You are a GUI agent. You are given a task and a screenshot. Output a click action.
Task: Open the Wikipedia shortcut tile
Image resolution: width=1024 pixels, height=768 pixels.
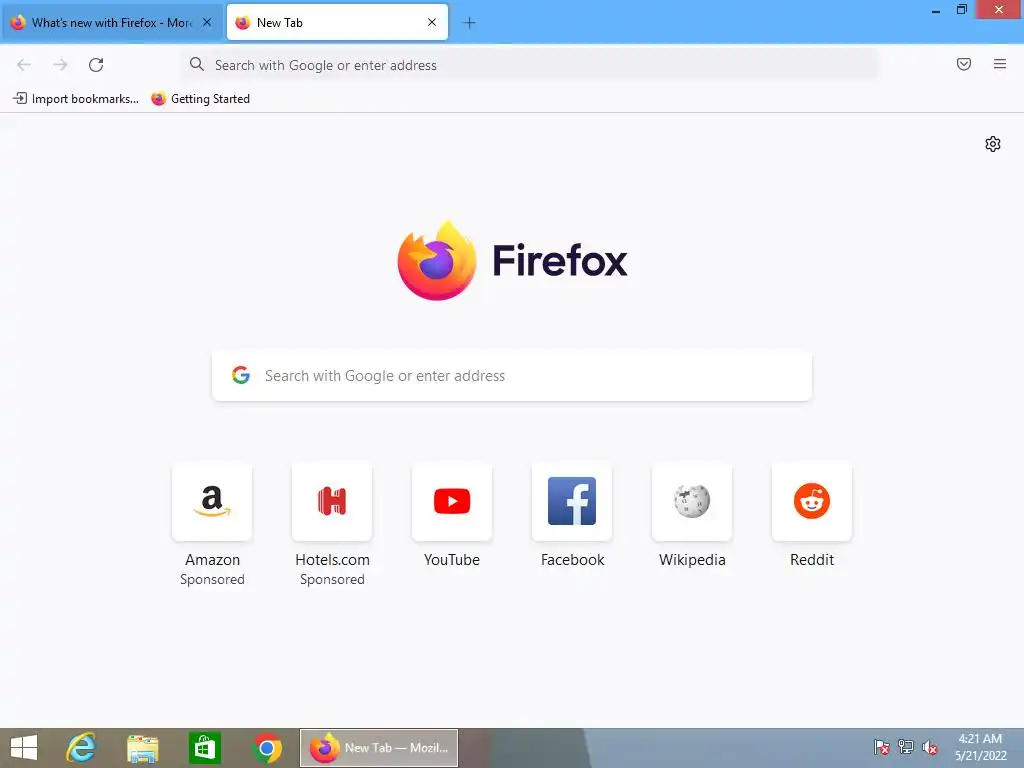point(692,502)
